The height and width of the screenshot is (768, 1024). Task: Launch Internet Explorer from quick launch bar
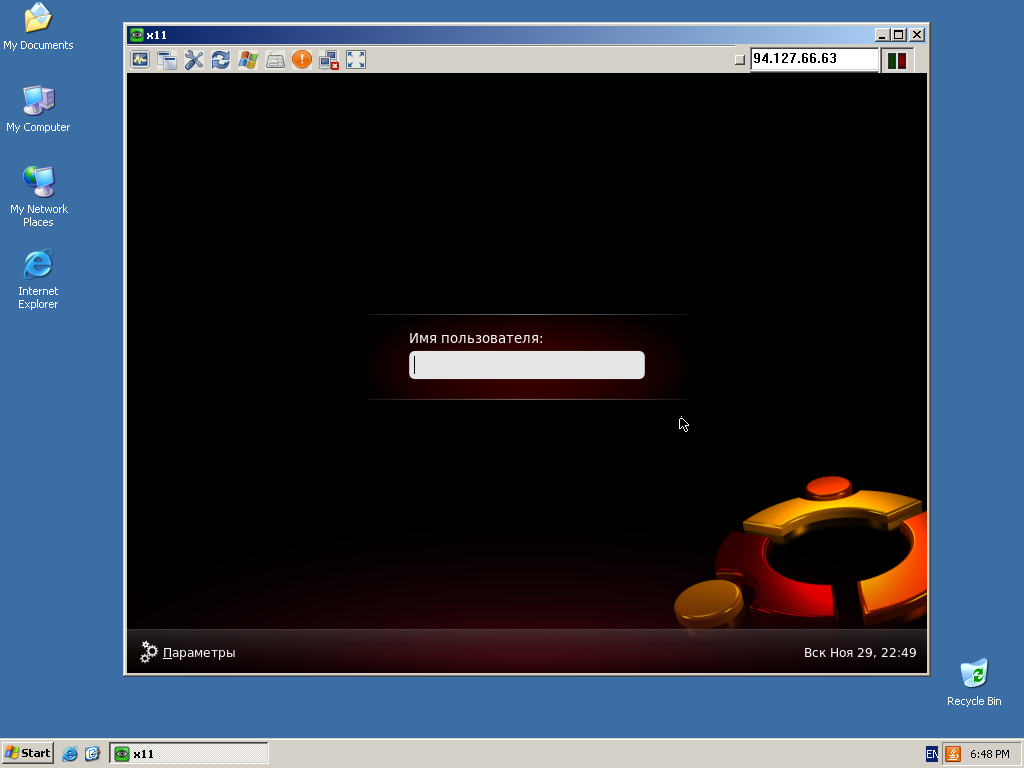(70, 754)
